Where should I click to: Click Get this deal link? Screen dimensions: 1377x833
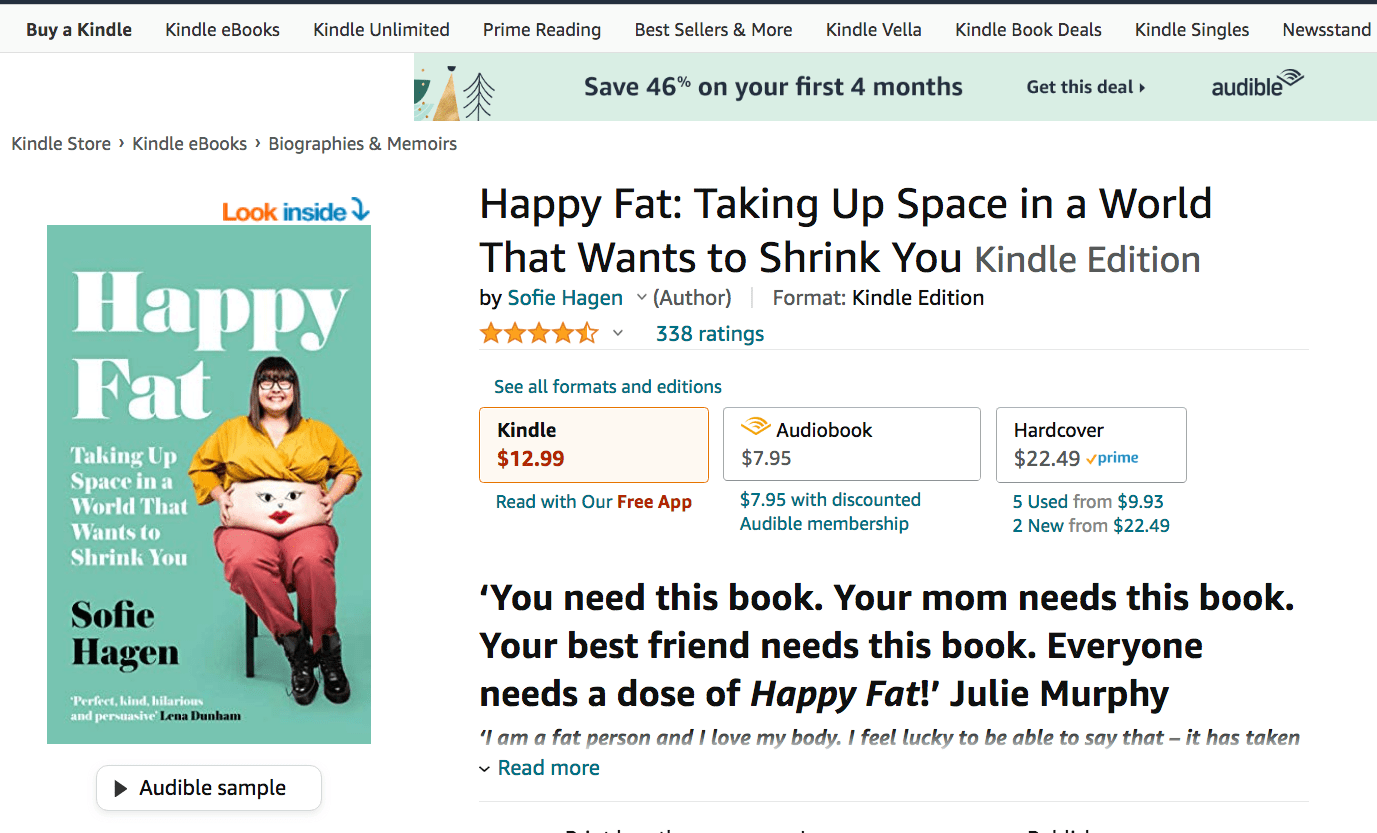point(1086,87)
